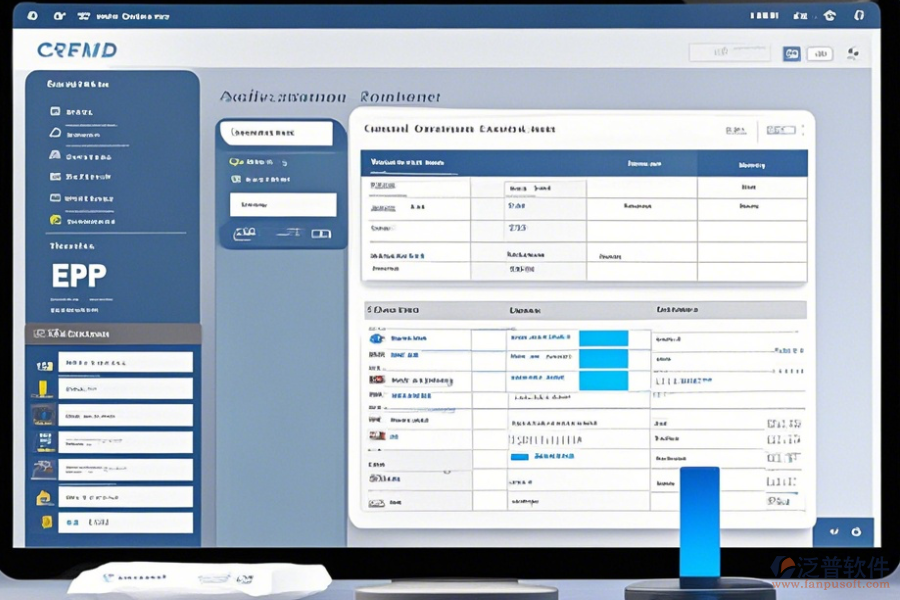Click the yellow magnifier icon in the middle panel
Screen dimensions: 900x600
(x=235, y=161)
